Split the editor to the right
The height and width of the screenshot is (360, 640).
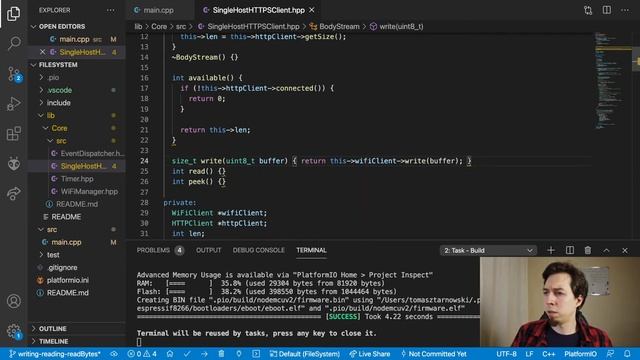coord(607,10)
